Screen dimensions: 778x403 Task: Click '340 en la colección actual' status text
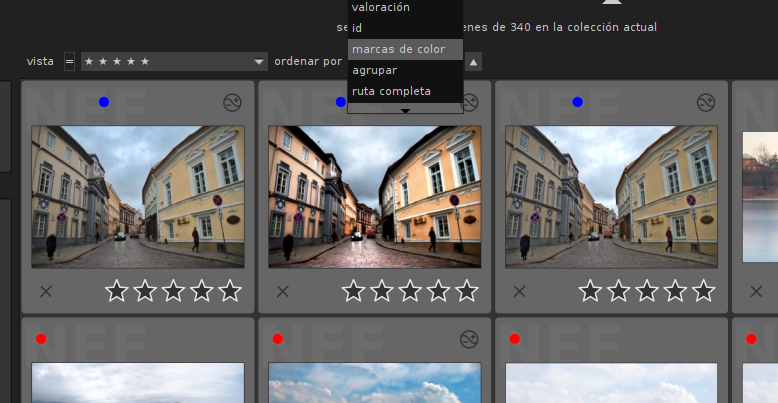click(x=583, y=27)
